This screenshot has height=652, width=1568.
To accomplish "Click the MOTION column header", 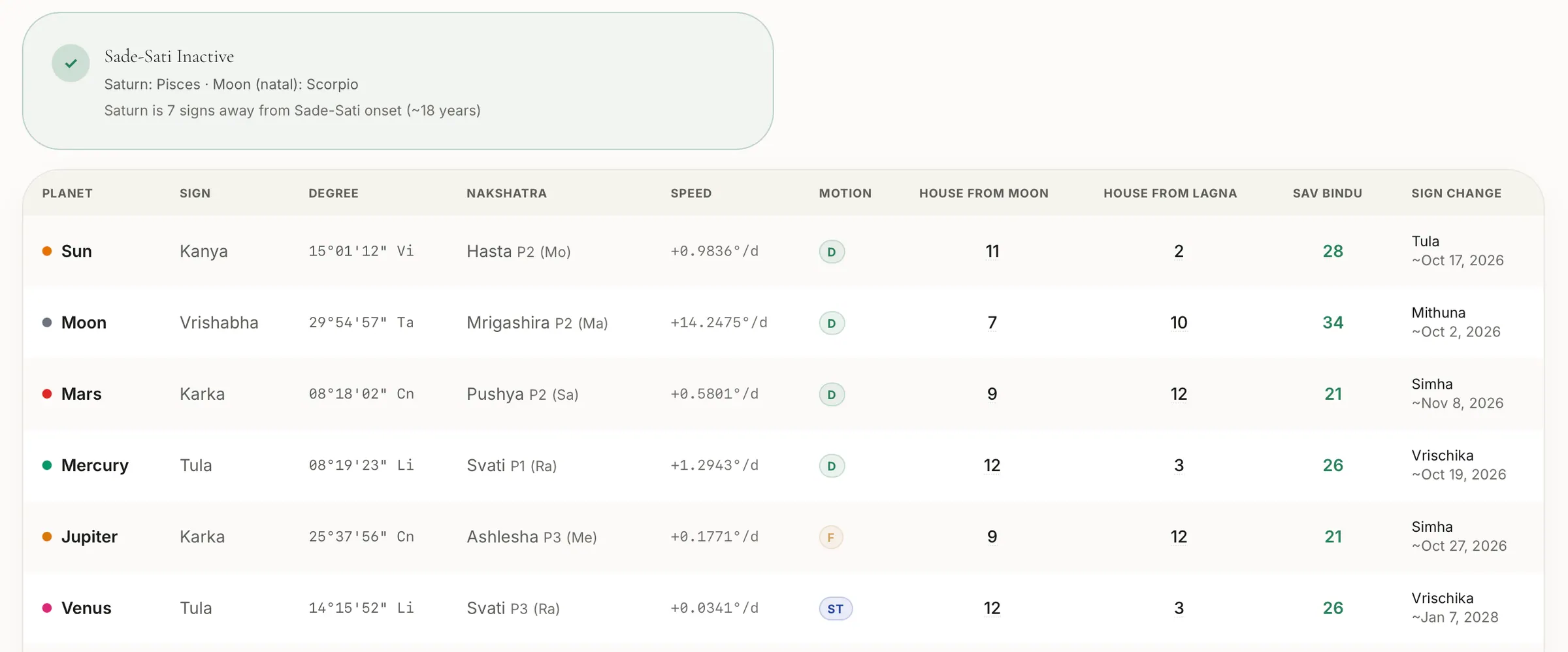I will 845,193.
